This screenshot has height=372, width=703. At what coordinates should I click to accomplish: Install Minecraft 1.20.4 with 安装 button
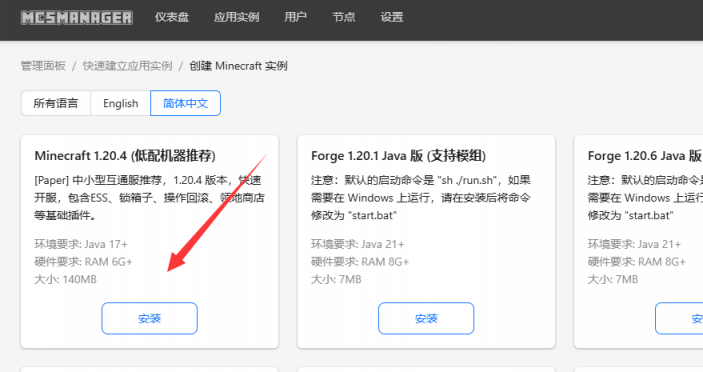[149, 318]
